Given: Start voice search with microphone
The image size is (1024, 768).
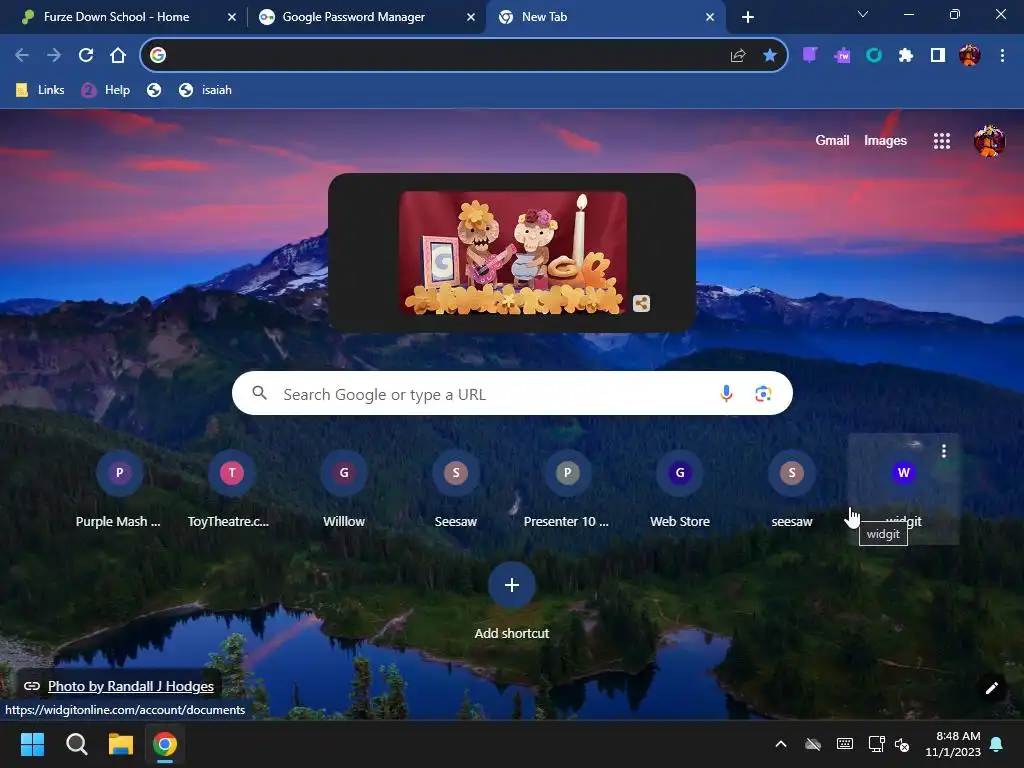Looking at the screenshot, I should pyautogui.click(x=726, y=393).
